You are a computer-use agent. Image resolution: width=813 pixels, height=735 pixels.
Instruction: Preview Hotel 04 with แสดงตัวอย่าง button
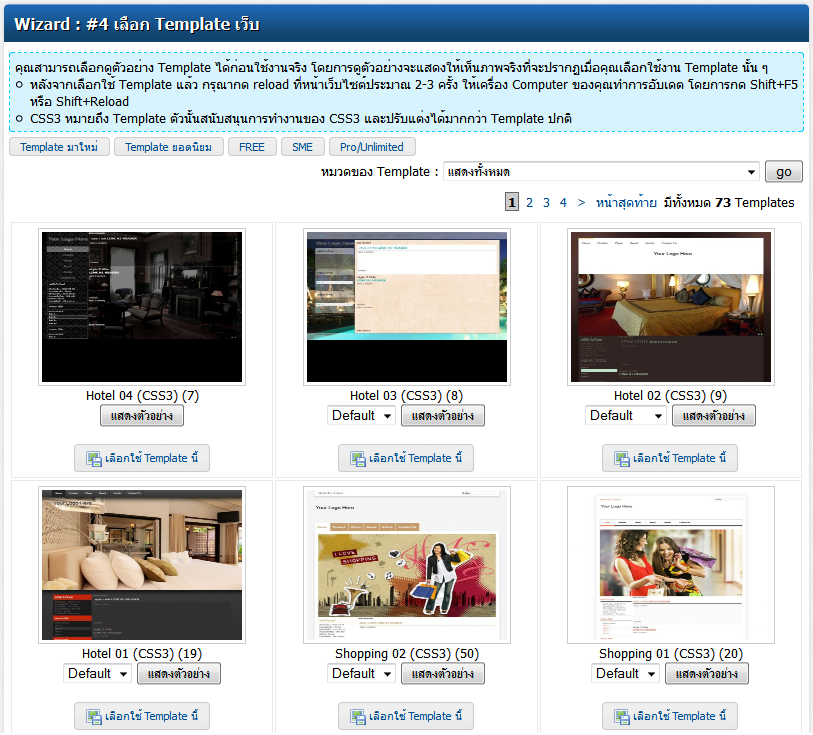pyautogui.click(x=142, y=416)
